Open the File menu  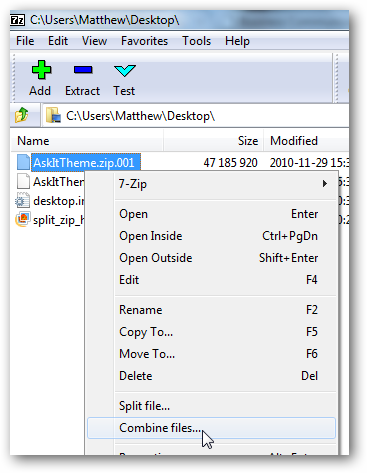(25, 41)
